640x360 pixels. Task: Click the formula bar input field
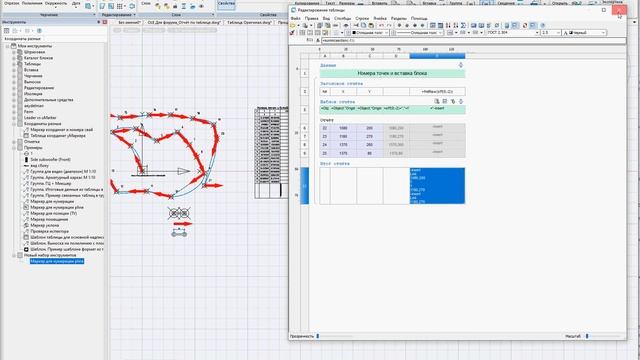[x=473, y=40]
